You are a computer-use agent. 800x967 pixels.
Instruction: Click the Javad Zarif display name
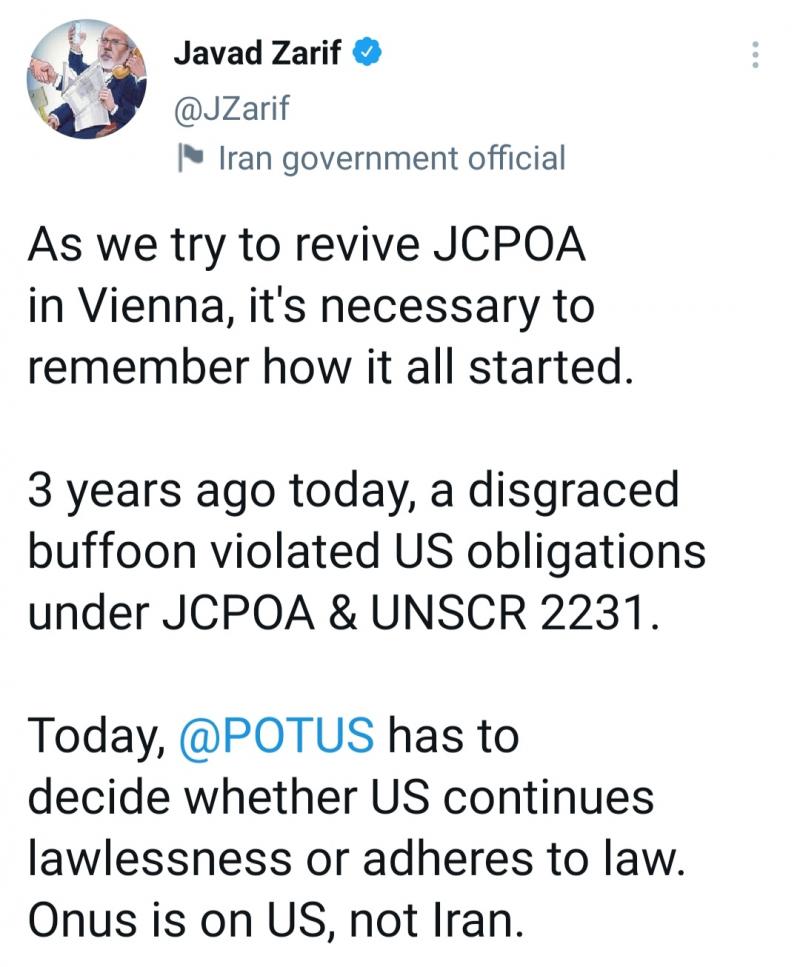click(257, 52)
